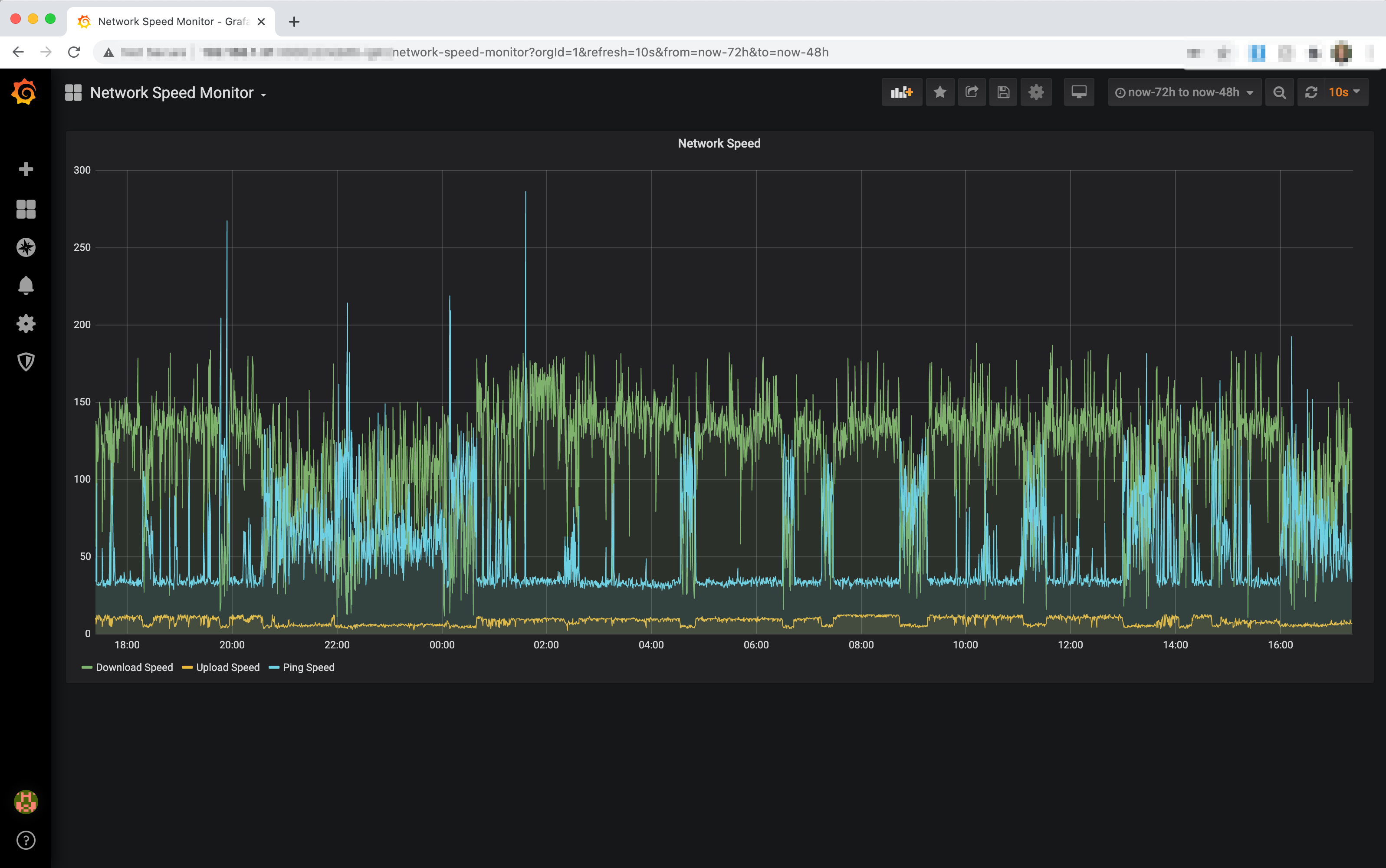Viewport: 1386px width, 868px height.
Task: Click the 00:00 x-axis time label
Action: 442,645
